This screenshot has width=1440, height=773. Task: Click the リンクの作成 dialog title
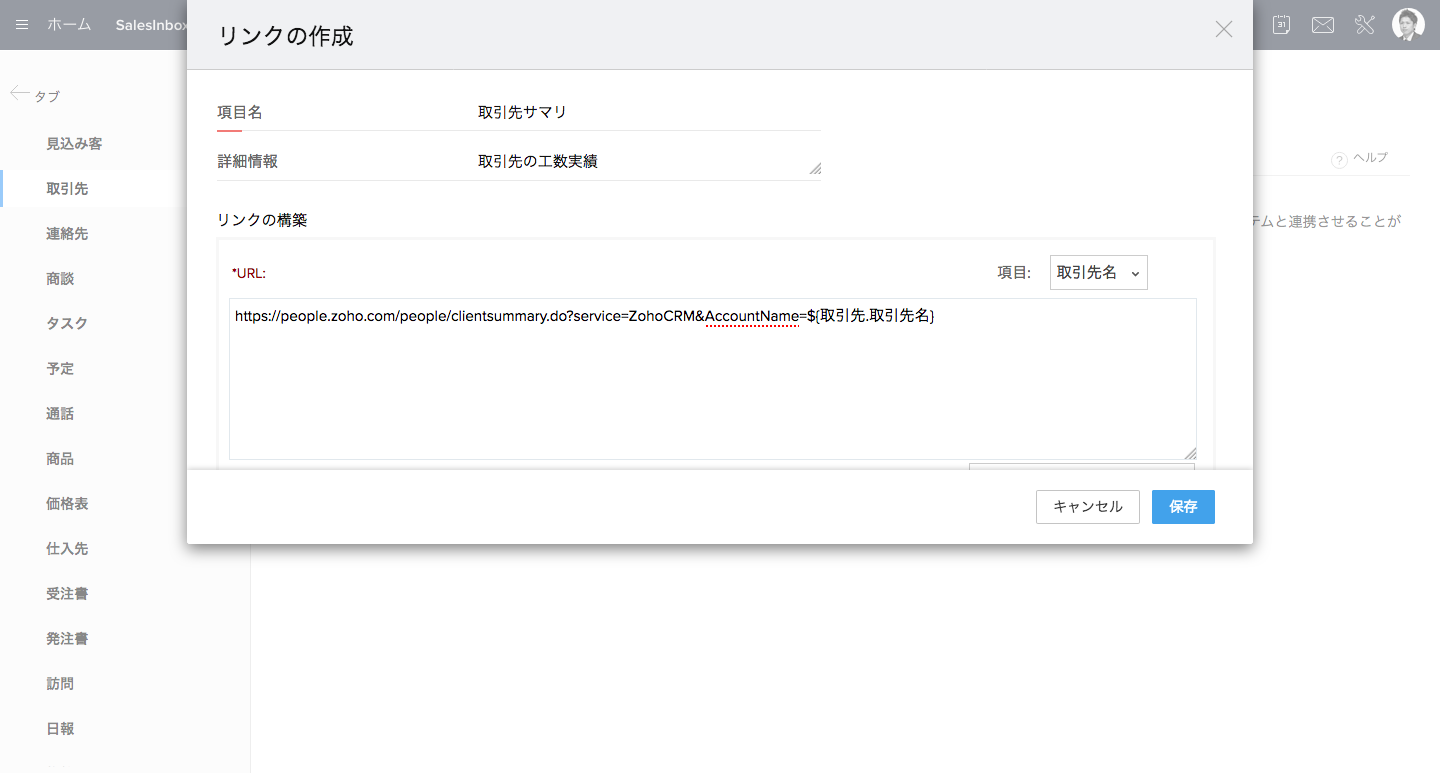click(x=286, y=36)
